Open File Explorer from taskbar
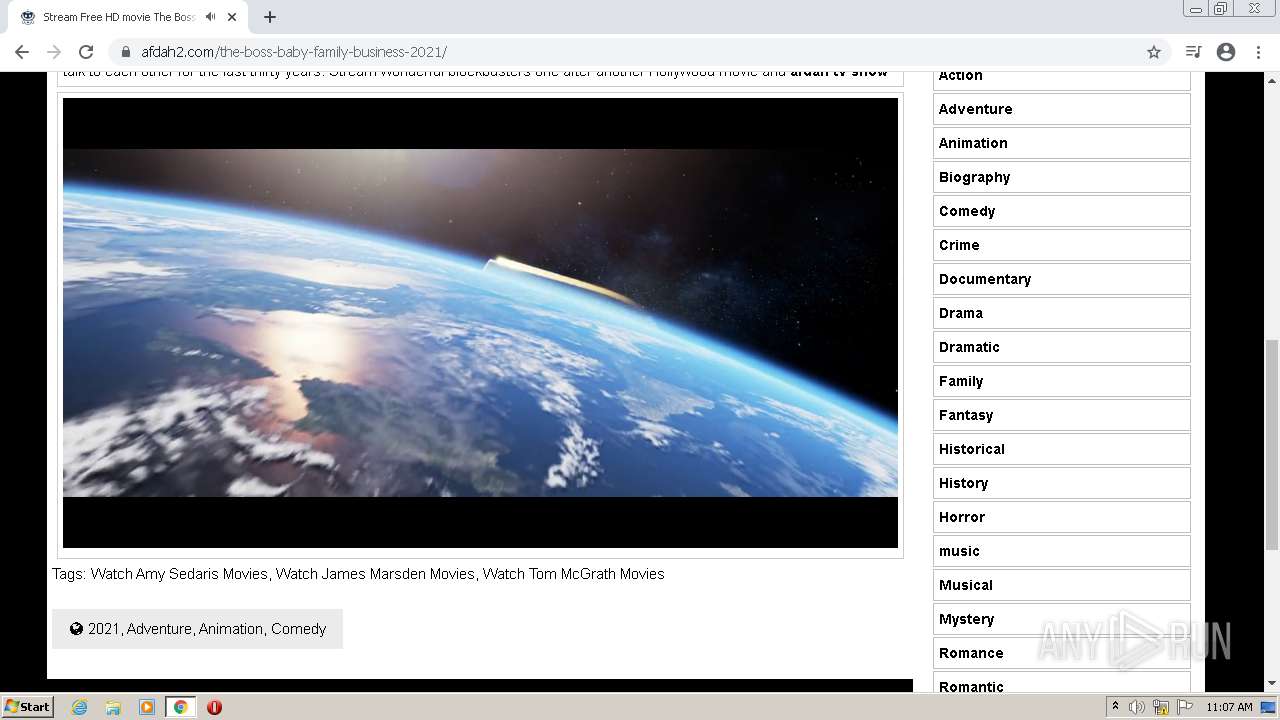The height and width of the screenshot is (720, 1280). point(113,707)
